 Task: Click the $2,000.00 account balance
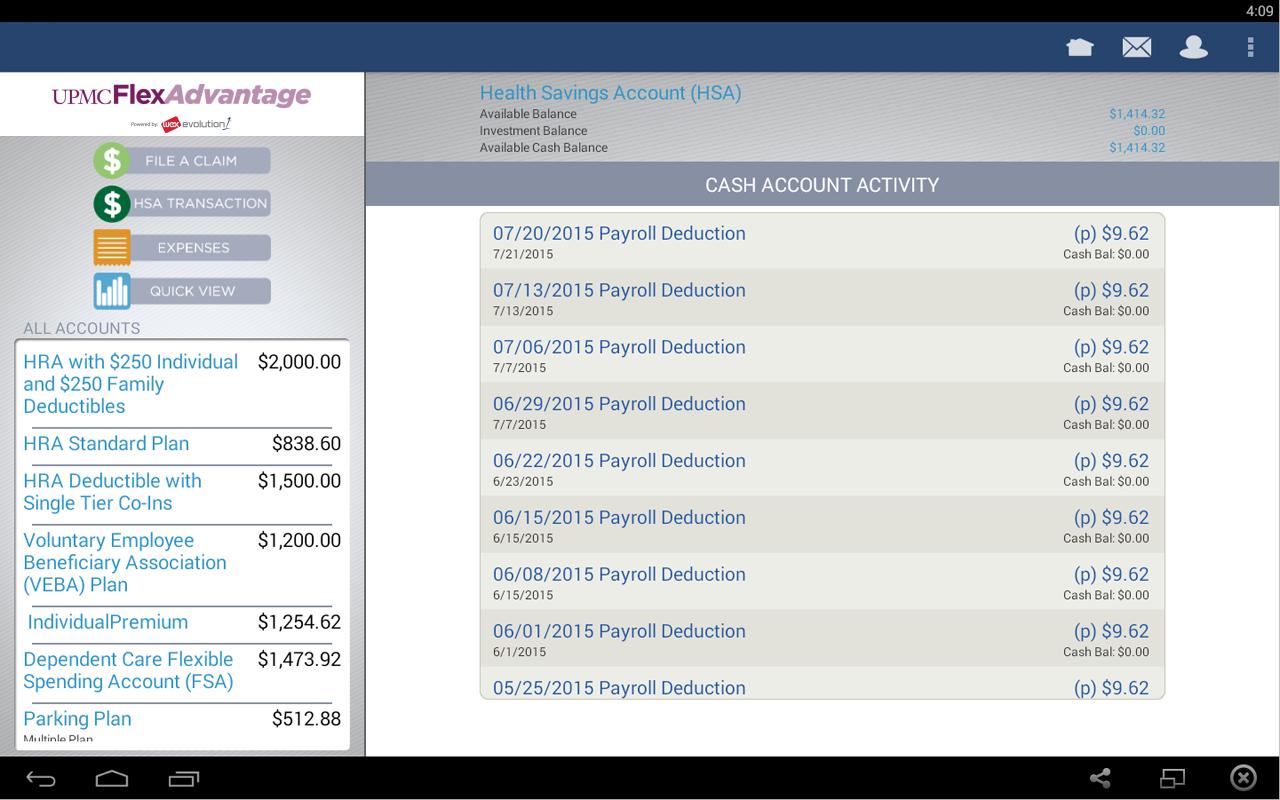click(x=299, y=362)
